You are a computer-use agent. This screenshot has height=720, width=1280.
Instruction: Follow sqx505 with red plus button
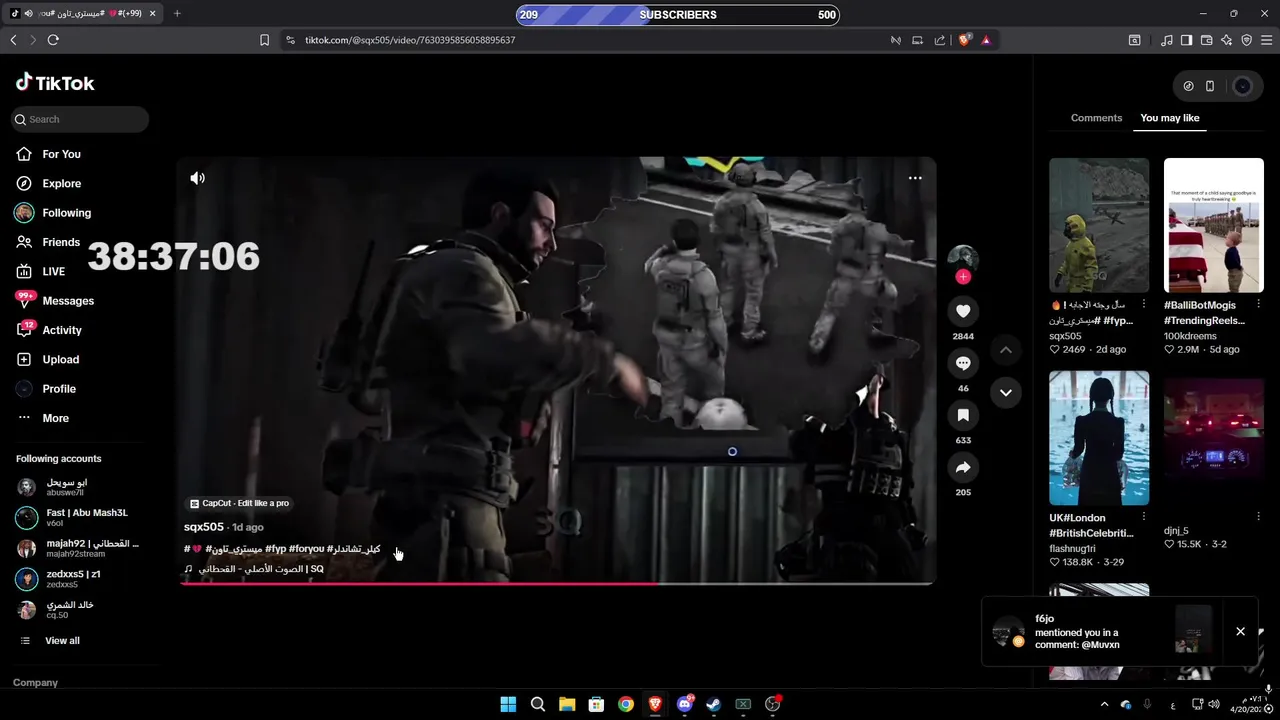(x=963, y=277)
